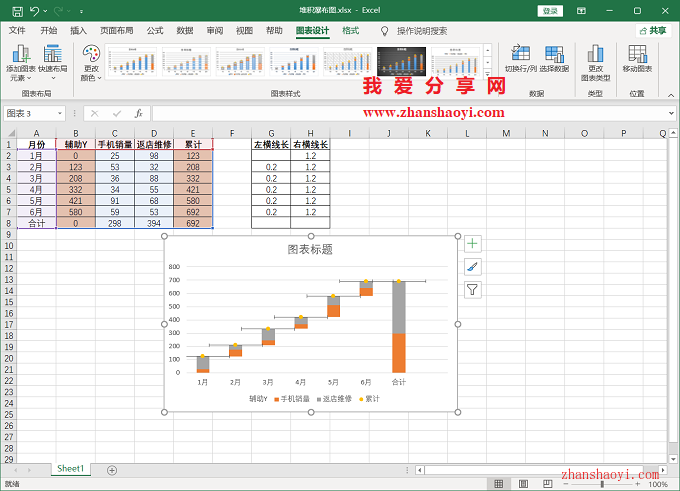The image size is (680, 491).
Task: Open Quick Access Toolbar customize arrow
Action: point(82,11)
